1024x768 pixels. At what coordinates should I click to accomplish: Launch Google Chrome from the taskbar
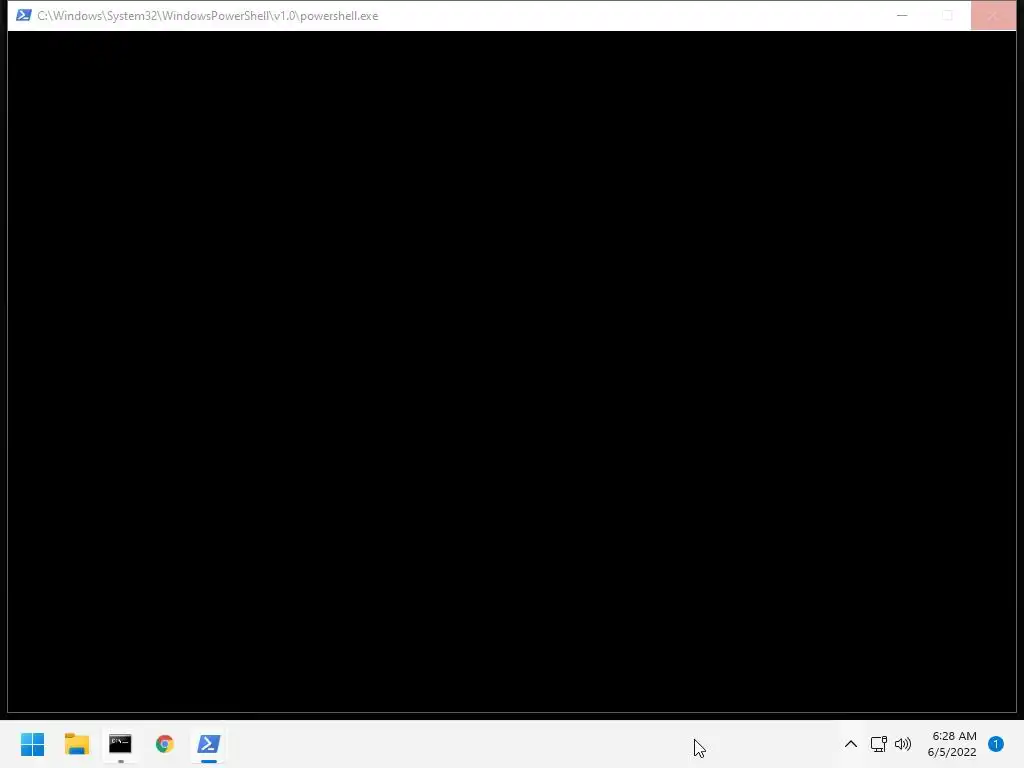[165, 744]
